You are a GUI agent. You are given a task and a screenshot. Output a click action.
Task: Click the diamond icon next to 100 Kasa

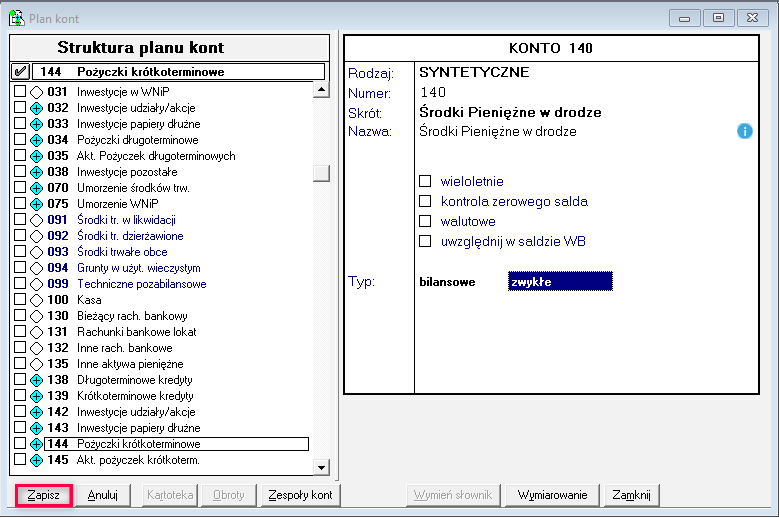[x=37, y=300]
